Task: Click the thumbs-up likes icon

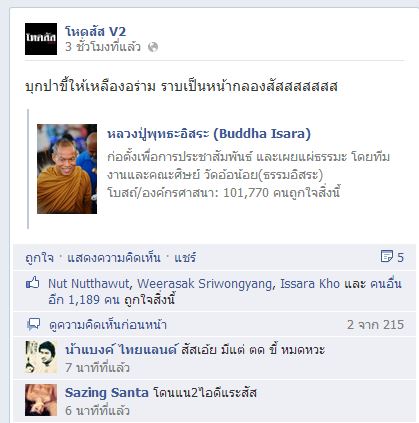Action: (33, 283)
